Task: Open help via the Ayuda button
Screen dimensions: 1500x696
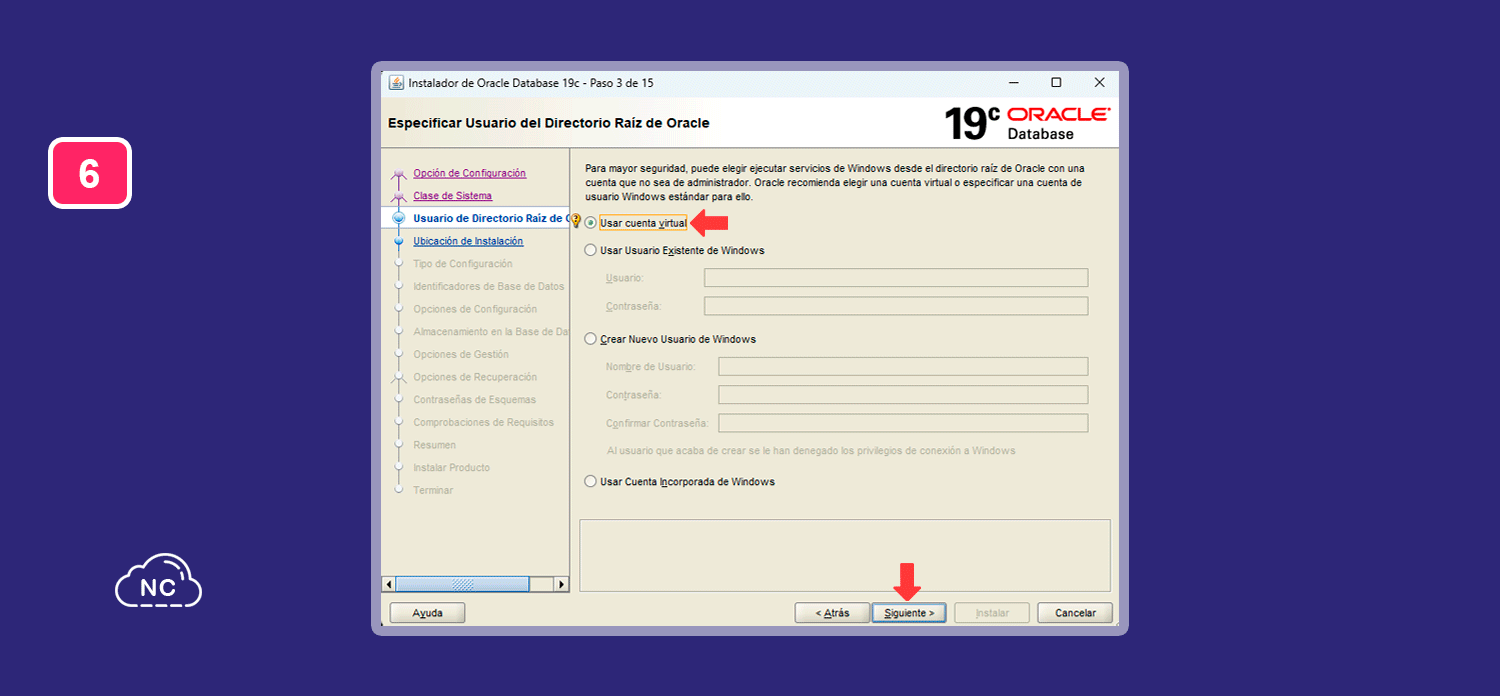Action: click(427, 613)
